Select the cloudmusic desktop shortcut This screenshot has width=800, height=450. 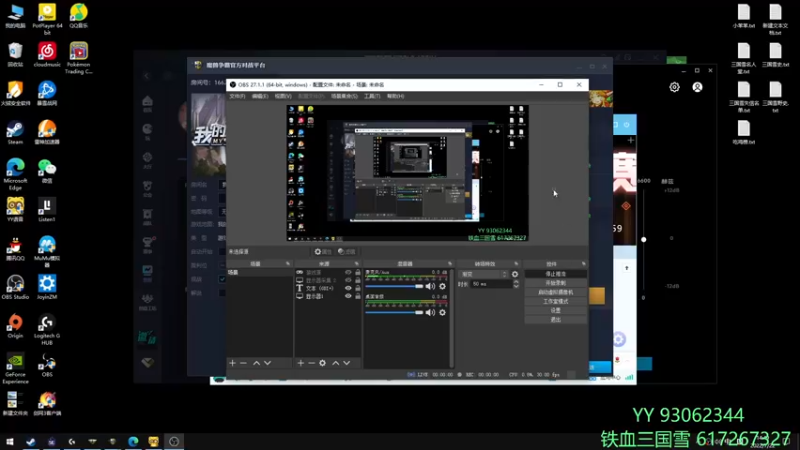coord(47,55)
